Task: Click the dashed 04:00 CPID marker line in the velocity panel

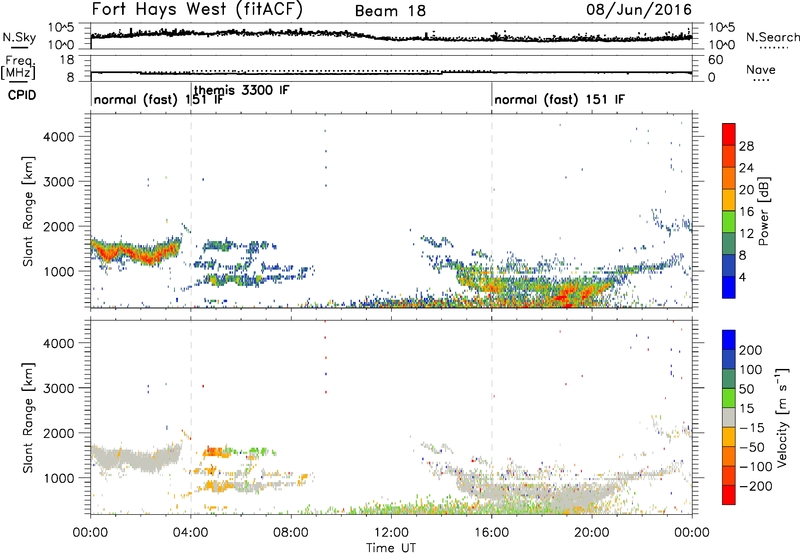Action: [x=191, y=417]
